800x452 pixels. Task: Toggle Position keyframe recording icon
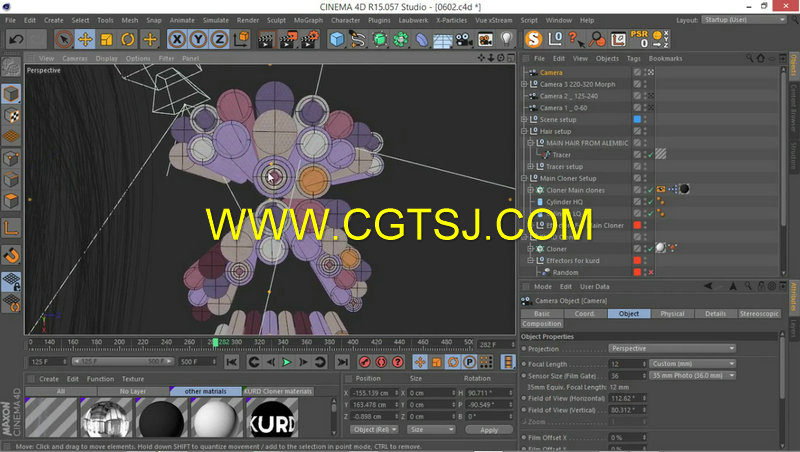(420, 362)
